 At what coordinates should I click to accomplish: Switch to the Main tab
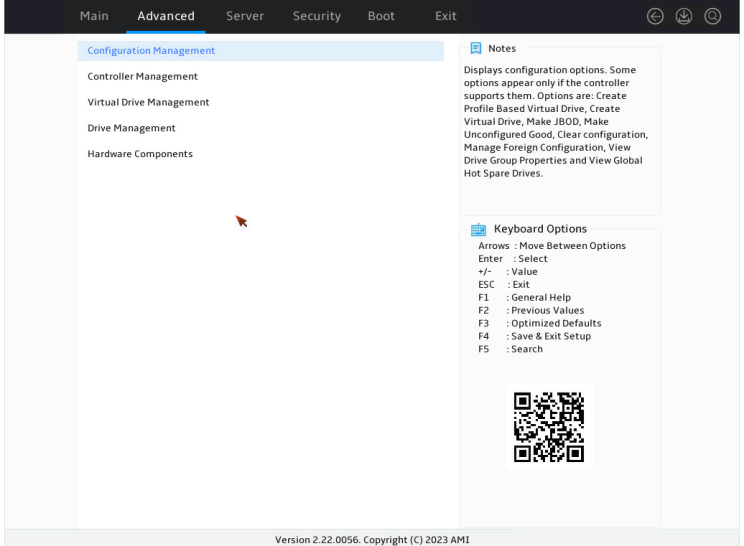pyautogui.click(x=94, y=16)
